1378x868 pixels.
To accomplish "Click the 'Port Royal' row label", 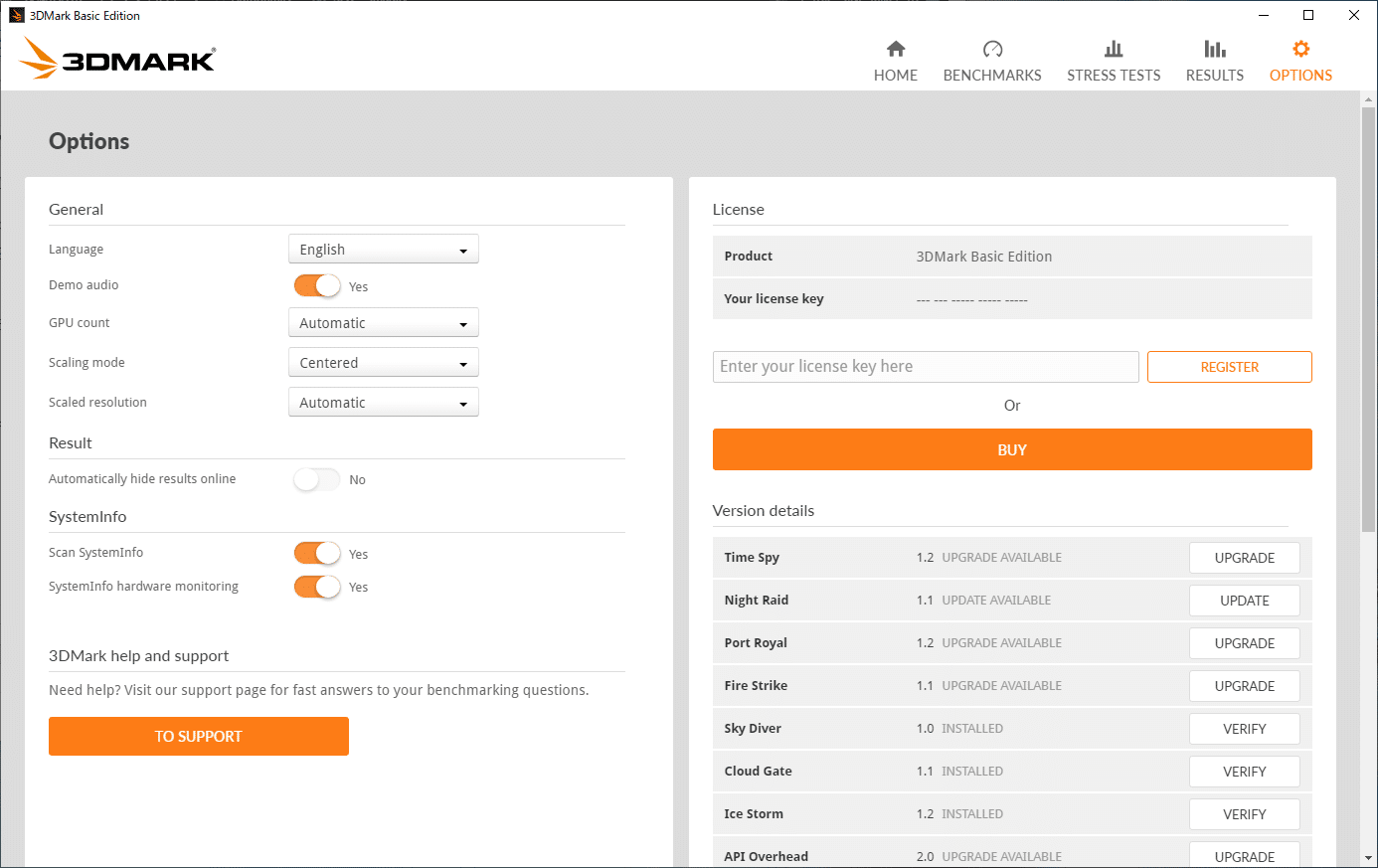I will tap(756, 643).
